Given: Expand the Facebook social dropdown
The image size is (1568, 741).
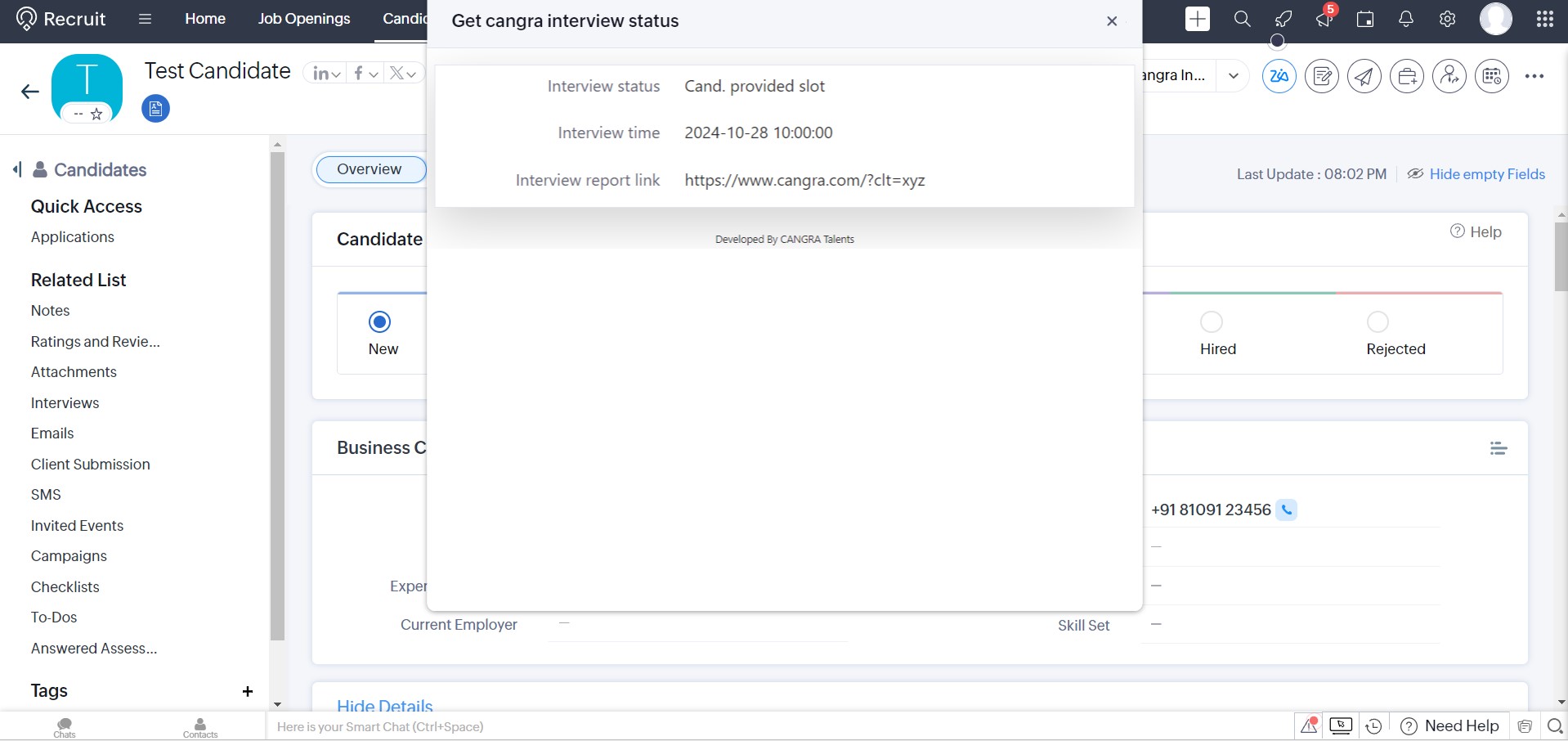Looking at the screenshot, I should 365,74.
